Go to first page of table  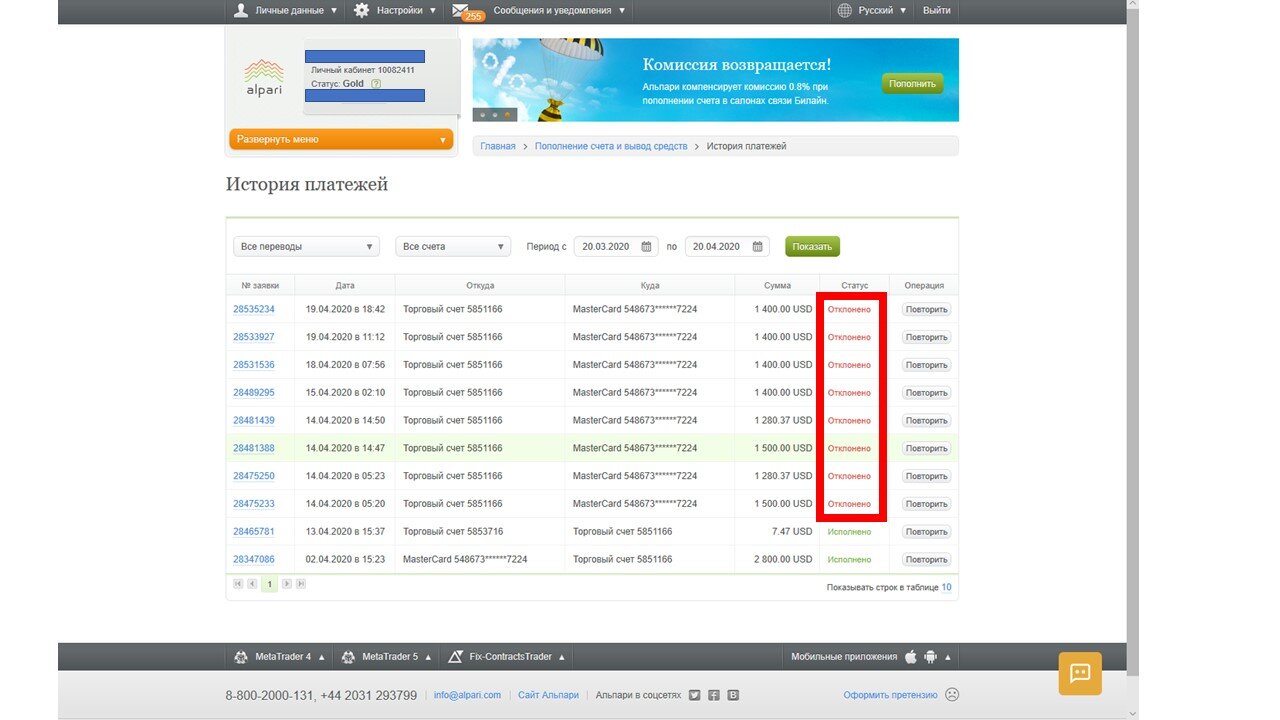238,584
